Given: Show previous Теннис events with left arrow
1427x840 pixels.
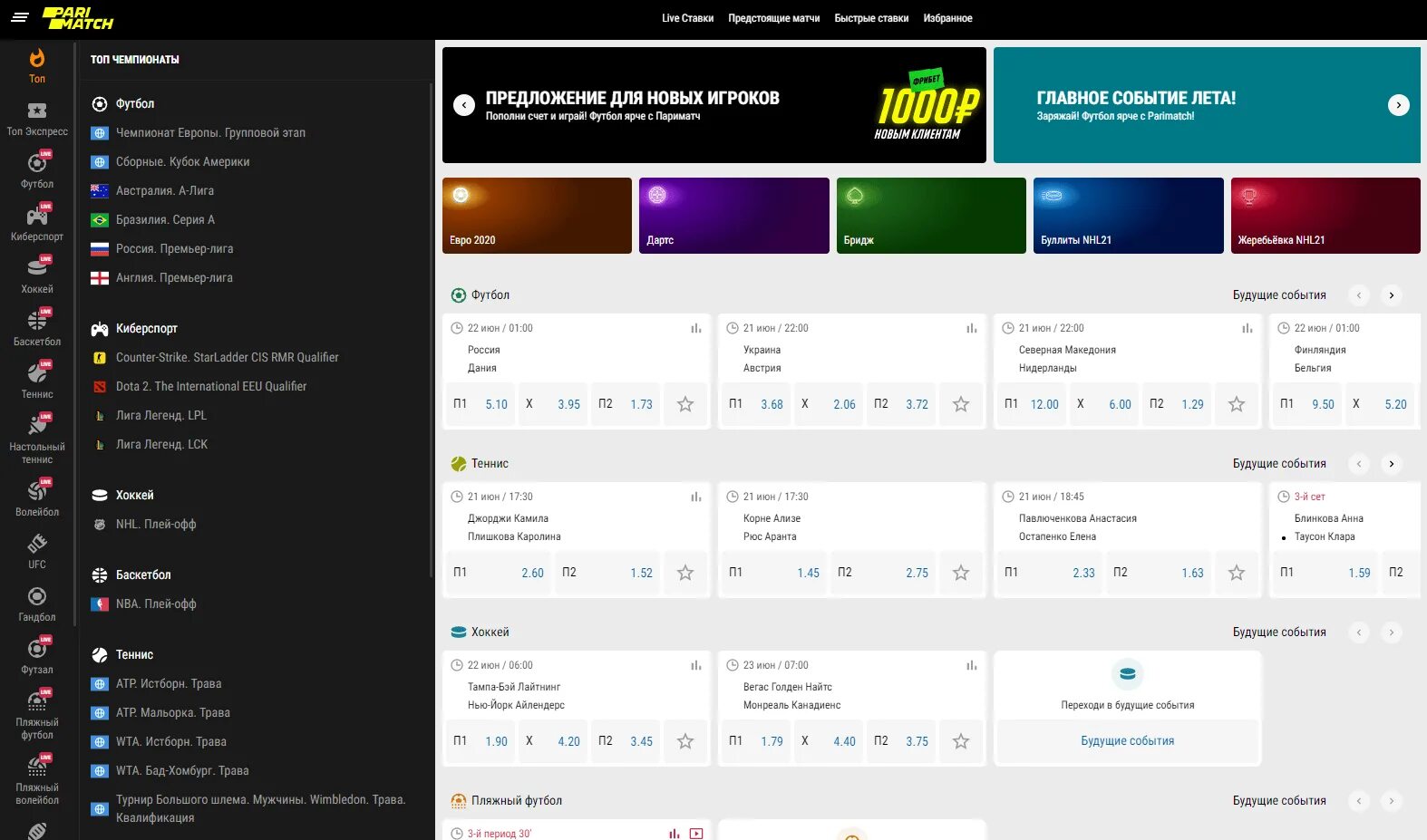Looking at the screenshot, I should [1359, 464].
